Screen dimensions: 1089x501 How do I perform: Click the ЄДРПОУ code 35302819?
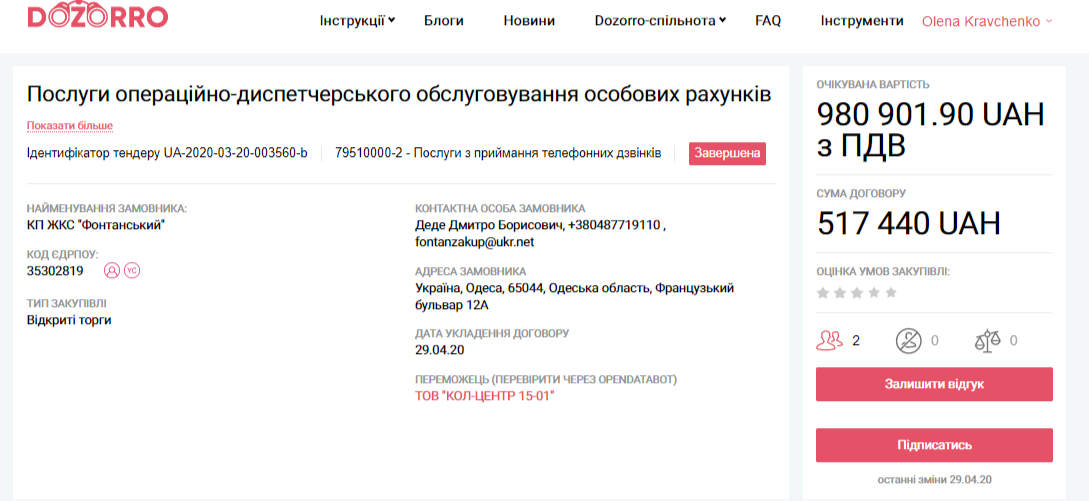pyautogui.click(x=55, y=271)
